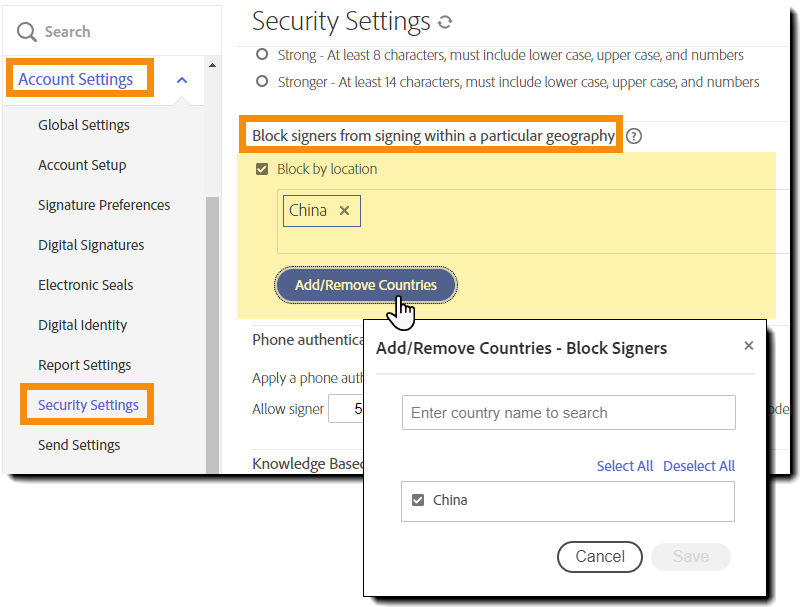800x607 pixels.
Task: Click the Add/Remove Countries button
Action: click(366, 285)
